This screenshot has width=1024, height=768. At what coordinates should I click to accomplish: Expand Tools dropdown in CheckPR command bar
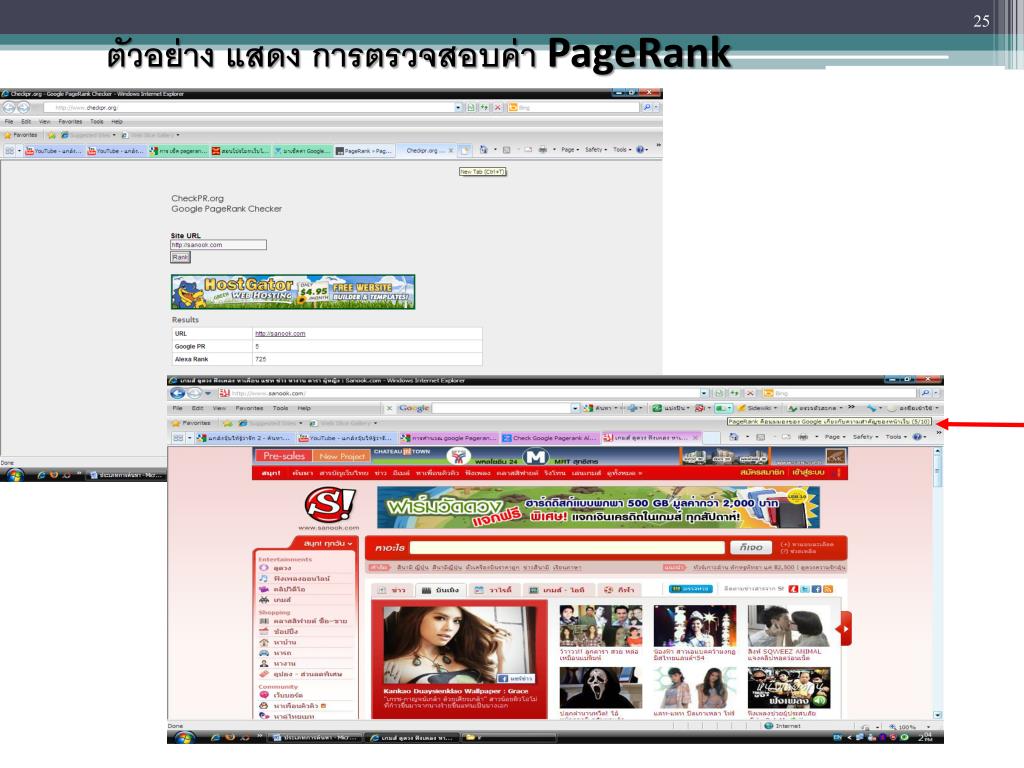click(x=622, y=150)
